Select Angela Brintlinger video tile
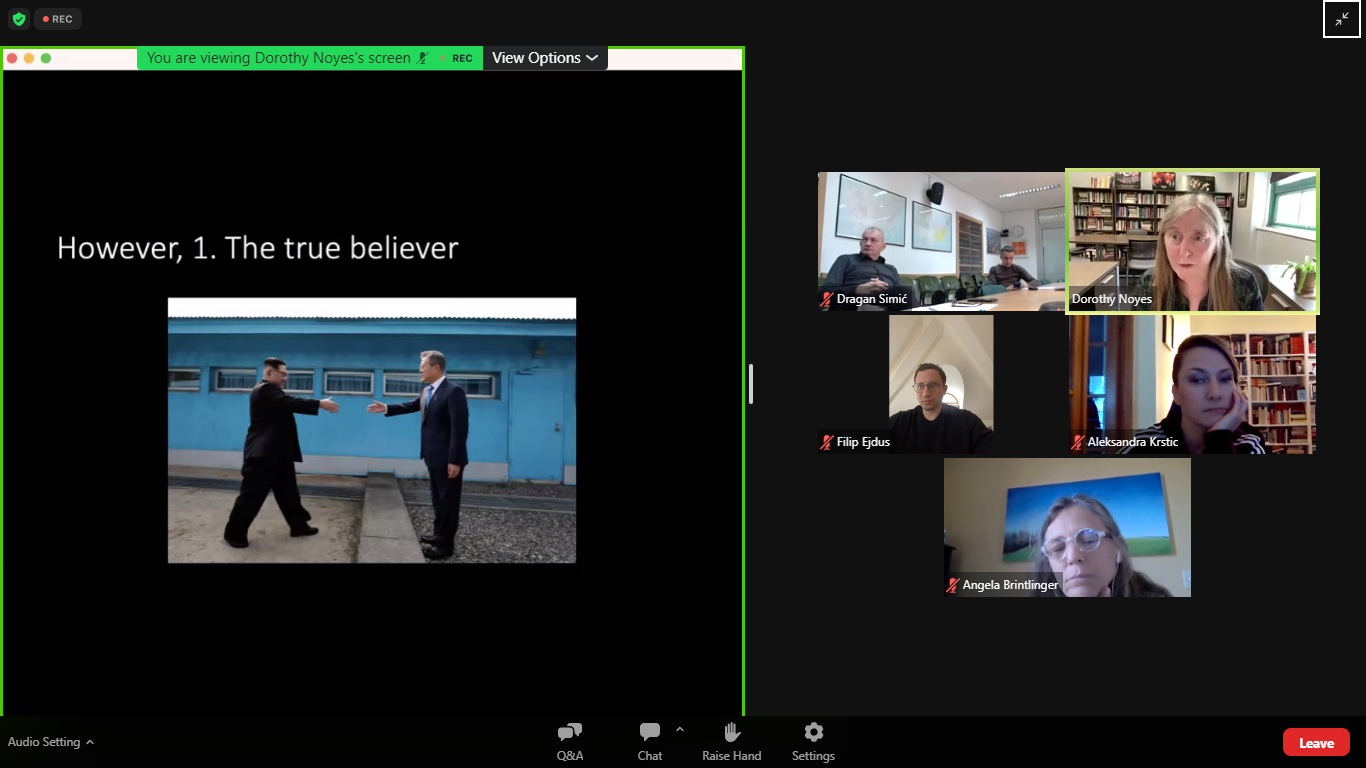 pos(1067,527)
